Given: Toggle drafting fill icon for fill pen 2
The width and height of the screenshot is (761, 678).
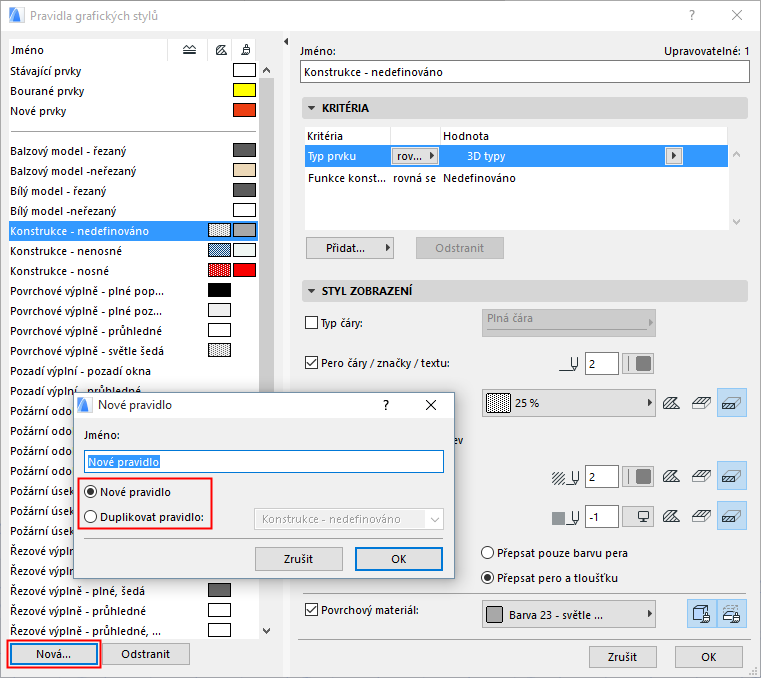Looking at the screenshot, I should pyautogui.click(x=671, y=477).
